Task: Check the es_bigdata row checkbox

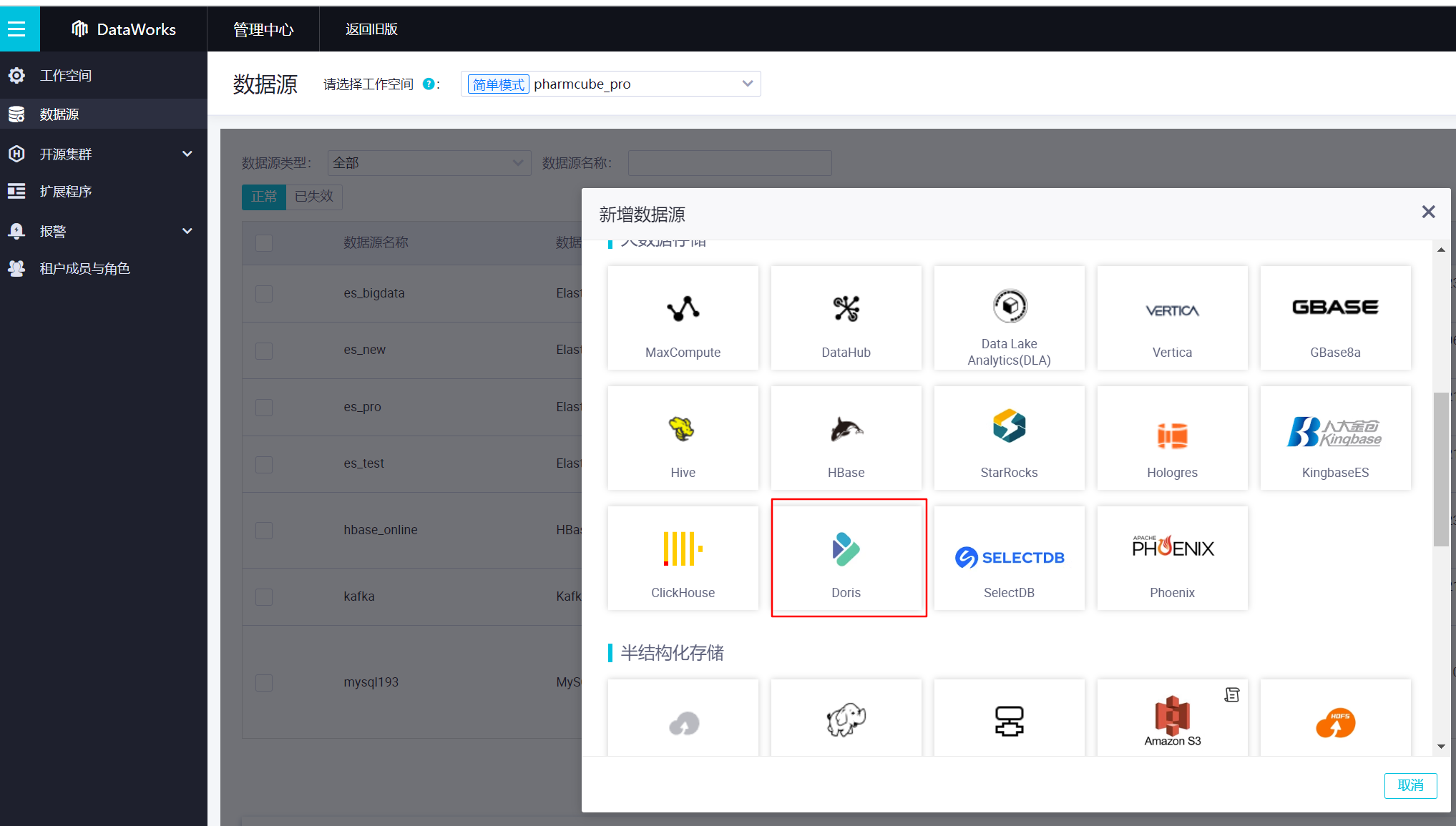Action: 264,293
